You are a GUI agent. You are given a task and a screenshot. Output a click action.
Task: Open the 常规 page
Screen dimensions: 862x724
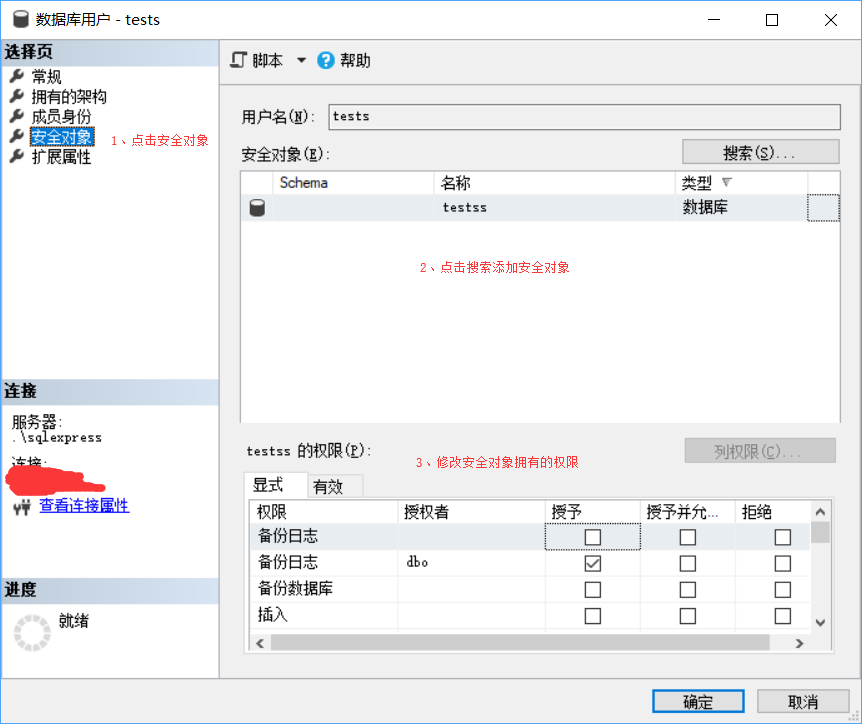click(46, 76)
